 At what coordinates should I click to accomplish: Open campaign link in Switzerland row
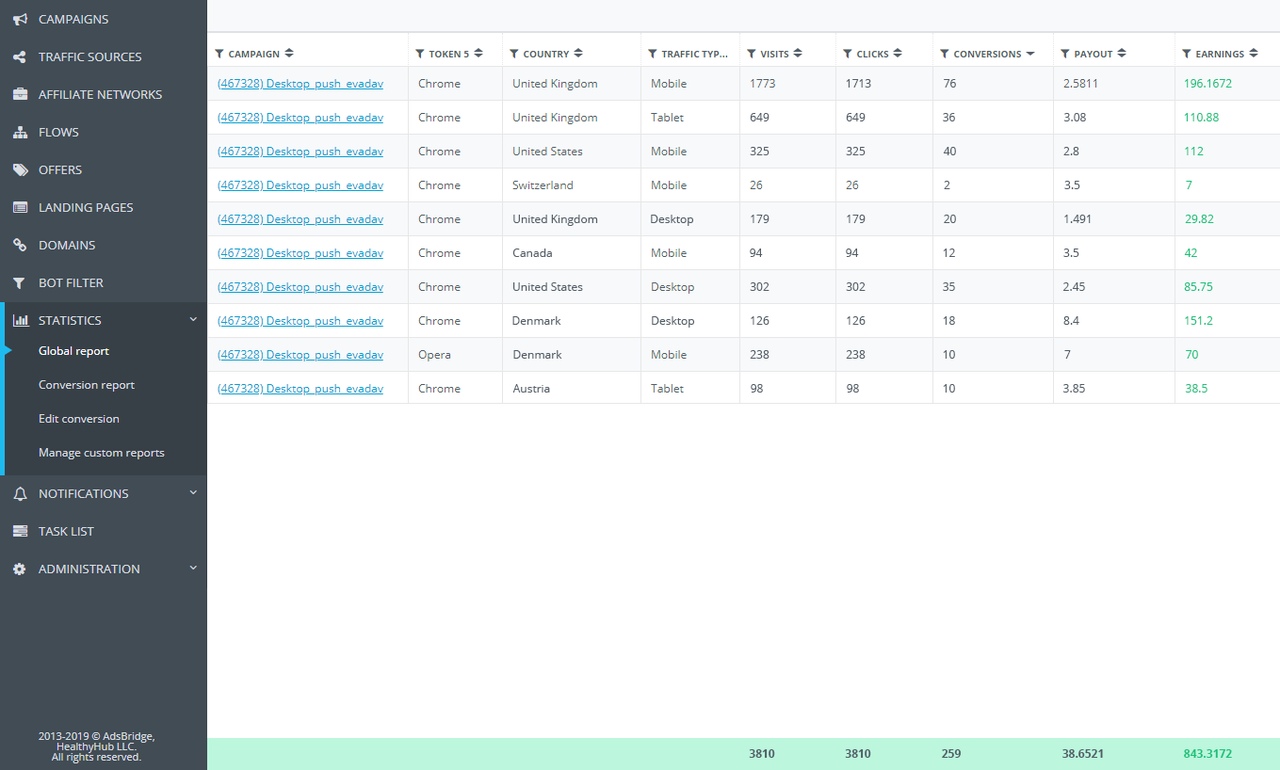coord(300,185)
